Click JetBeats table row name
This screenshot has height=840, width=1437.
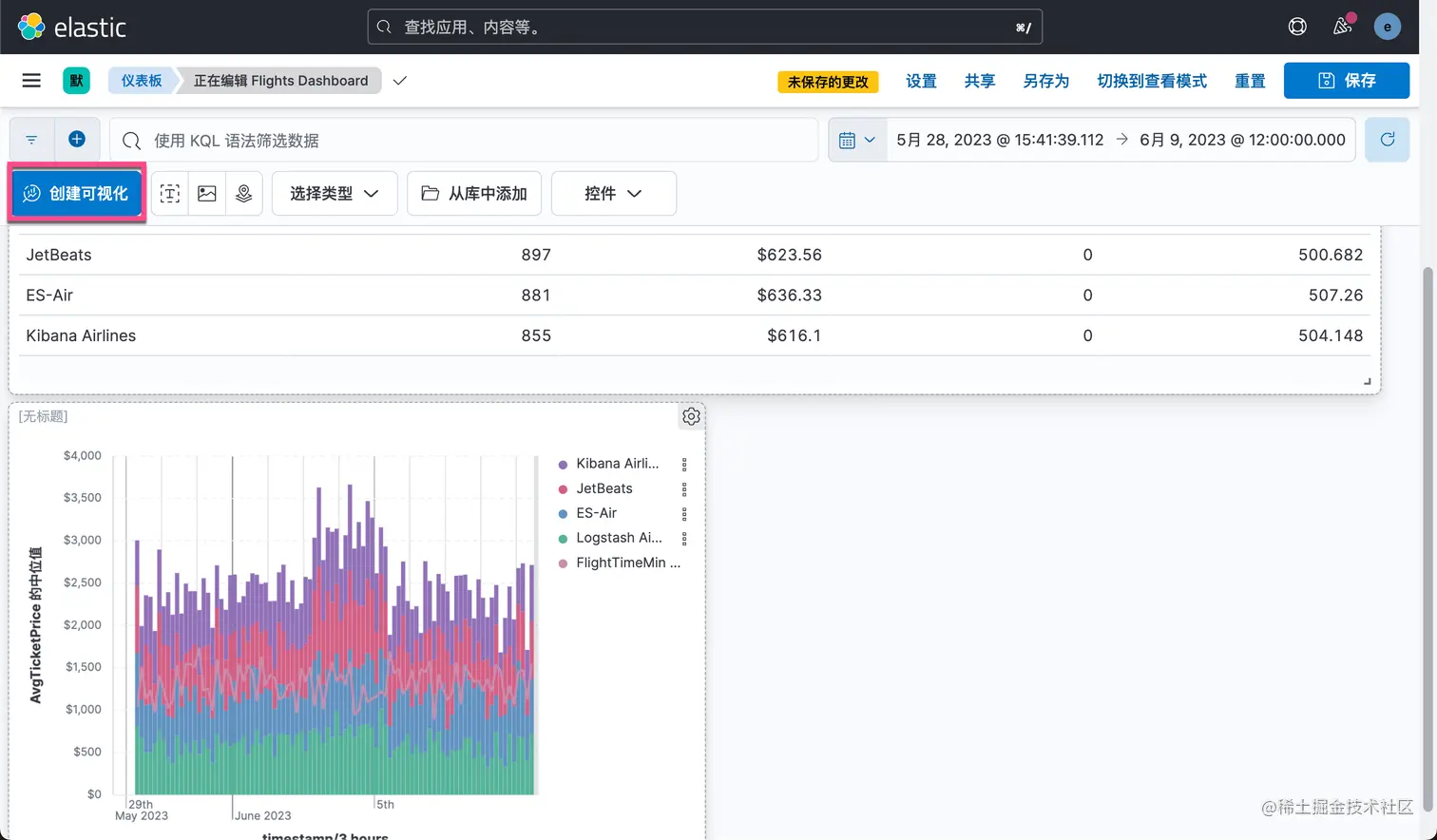click(59, 255)
